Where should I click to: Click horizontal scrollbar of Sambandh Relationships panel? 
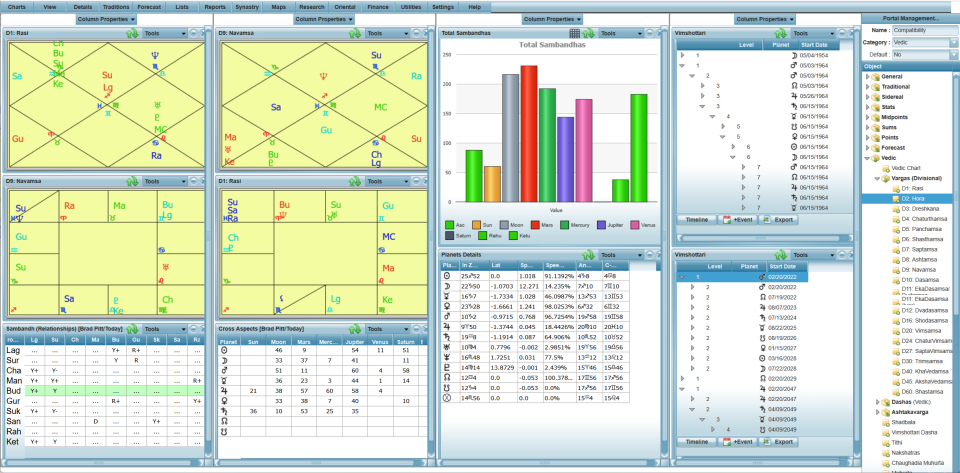[104, 463]
